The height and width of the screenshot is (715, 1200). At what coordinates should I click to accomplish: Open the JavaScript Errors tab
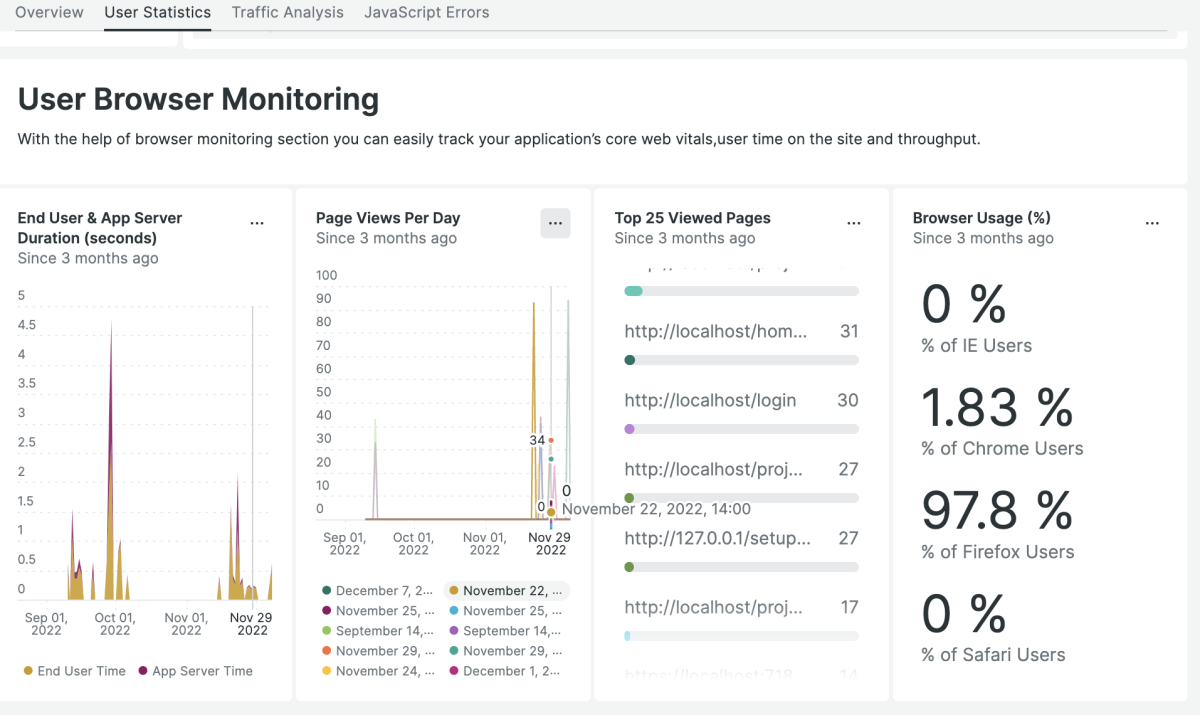click(x=426, y=13)
